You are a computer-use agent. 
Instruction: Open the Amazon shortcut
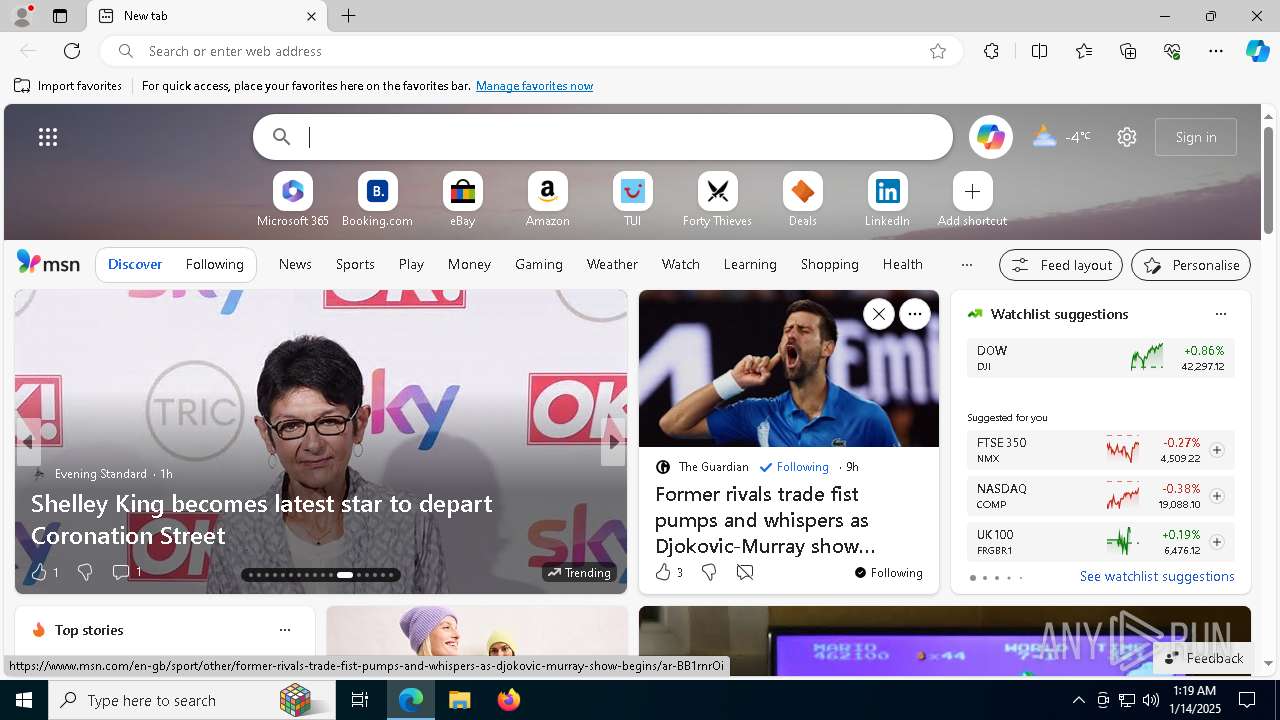point(547,200)
